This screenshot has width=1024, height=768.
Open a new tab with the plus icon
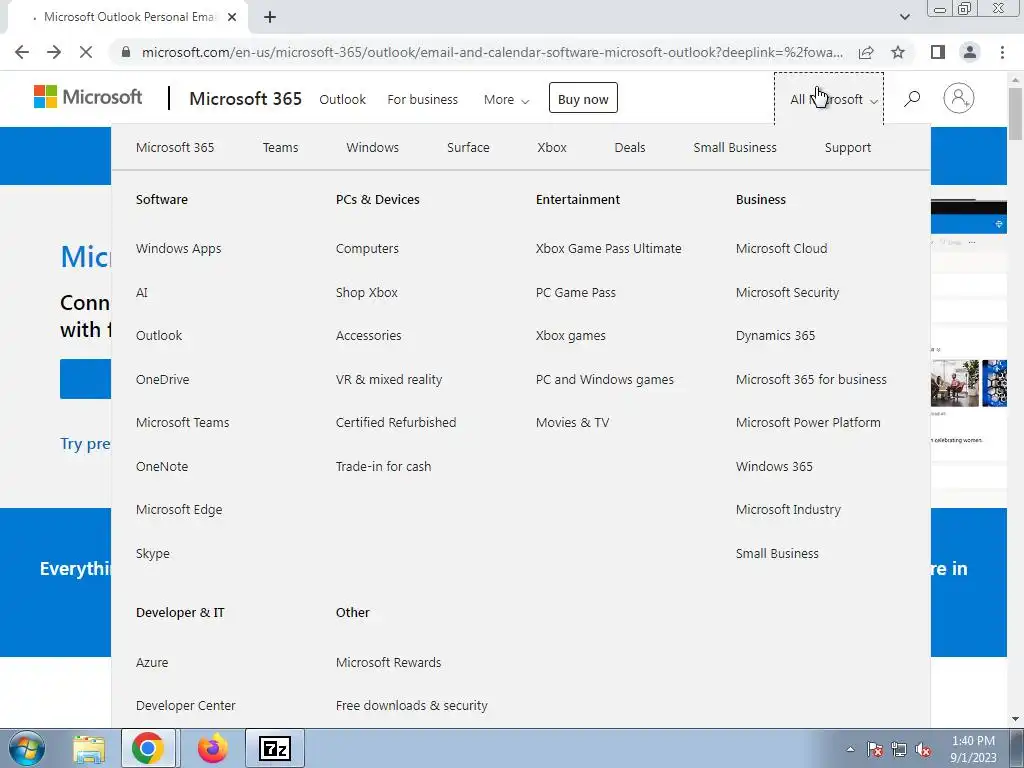[270, 18]
